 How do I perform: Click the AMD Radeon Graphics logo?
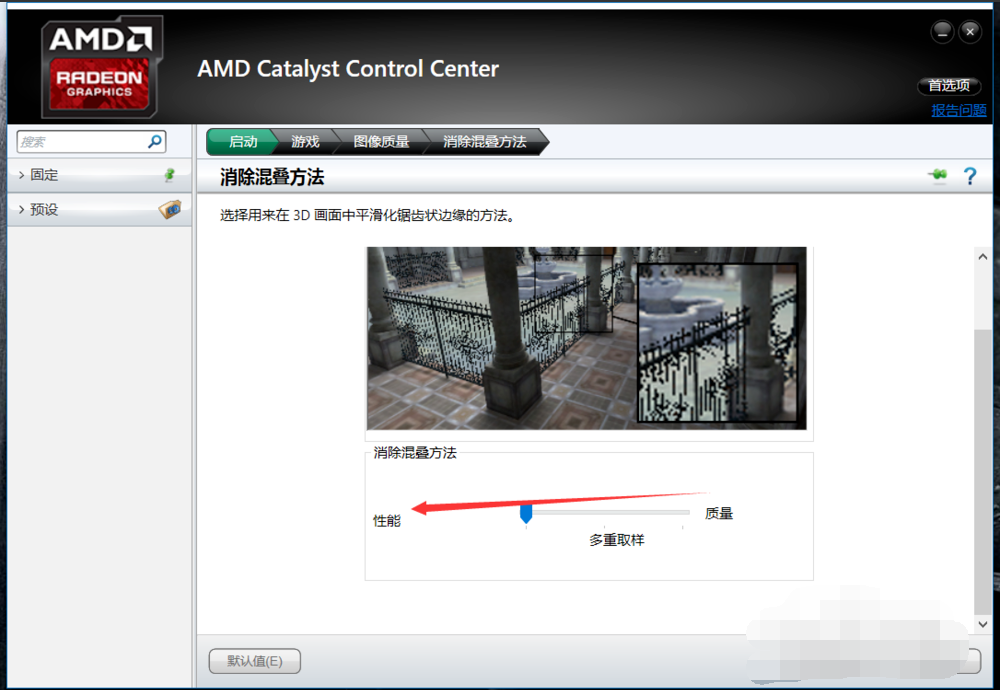pyautogui.click(x=101, y=67)
